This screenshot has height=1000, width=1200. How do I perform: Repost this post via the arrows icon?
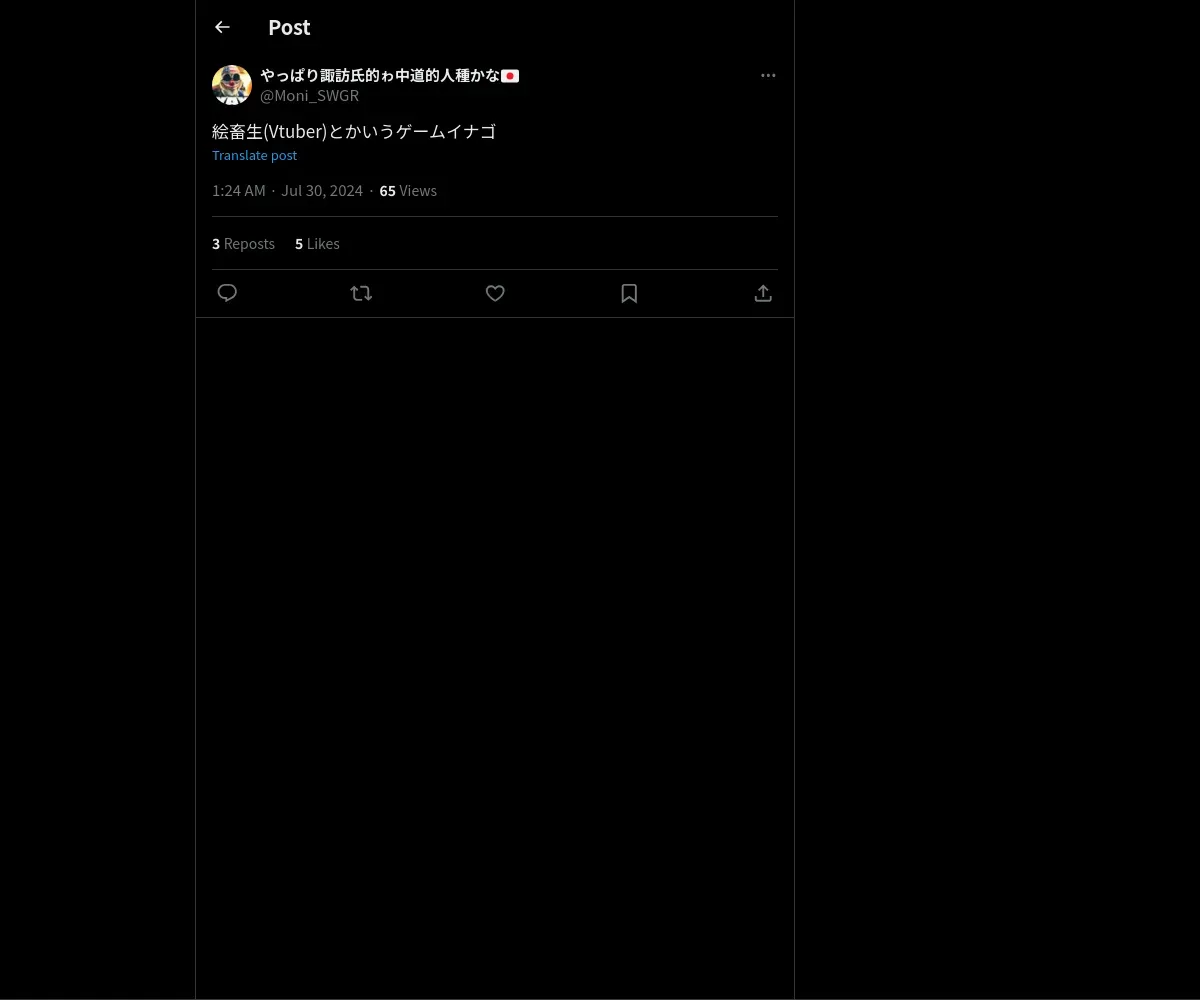coord(361,293)
